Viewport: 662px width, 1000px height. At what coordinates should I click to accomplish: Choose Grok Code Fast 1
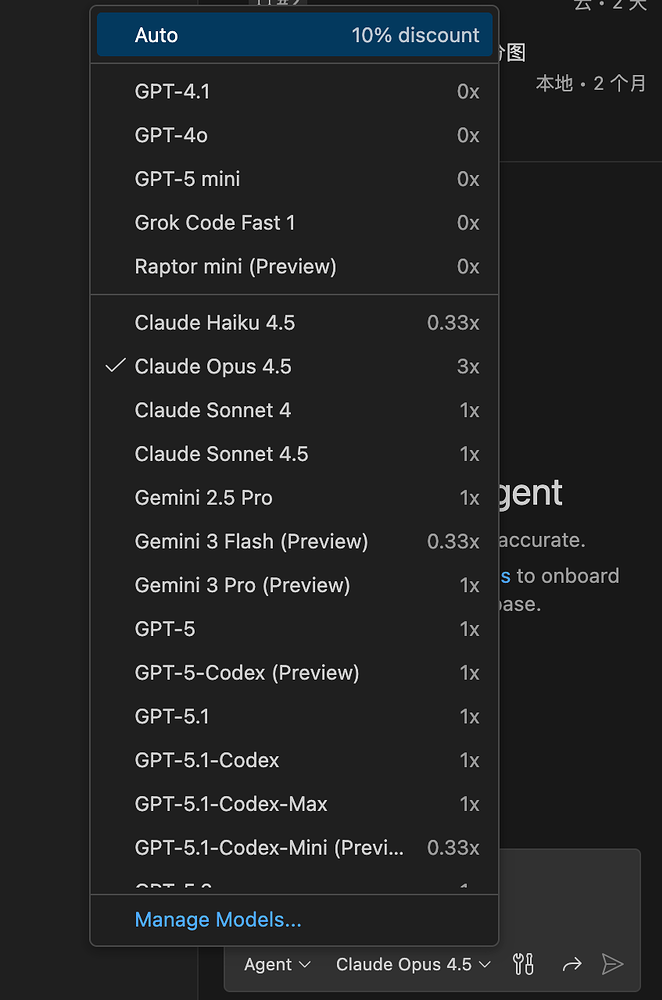coord(294,223)
